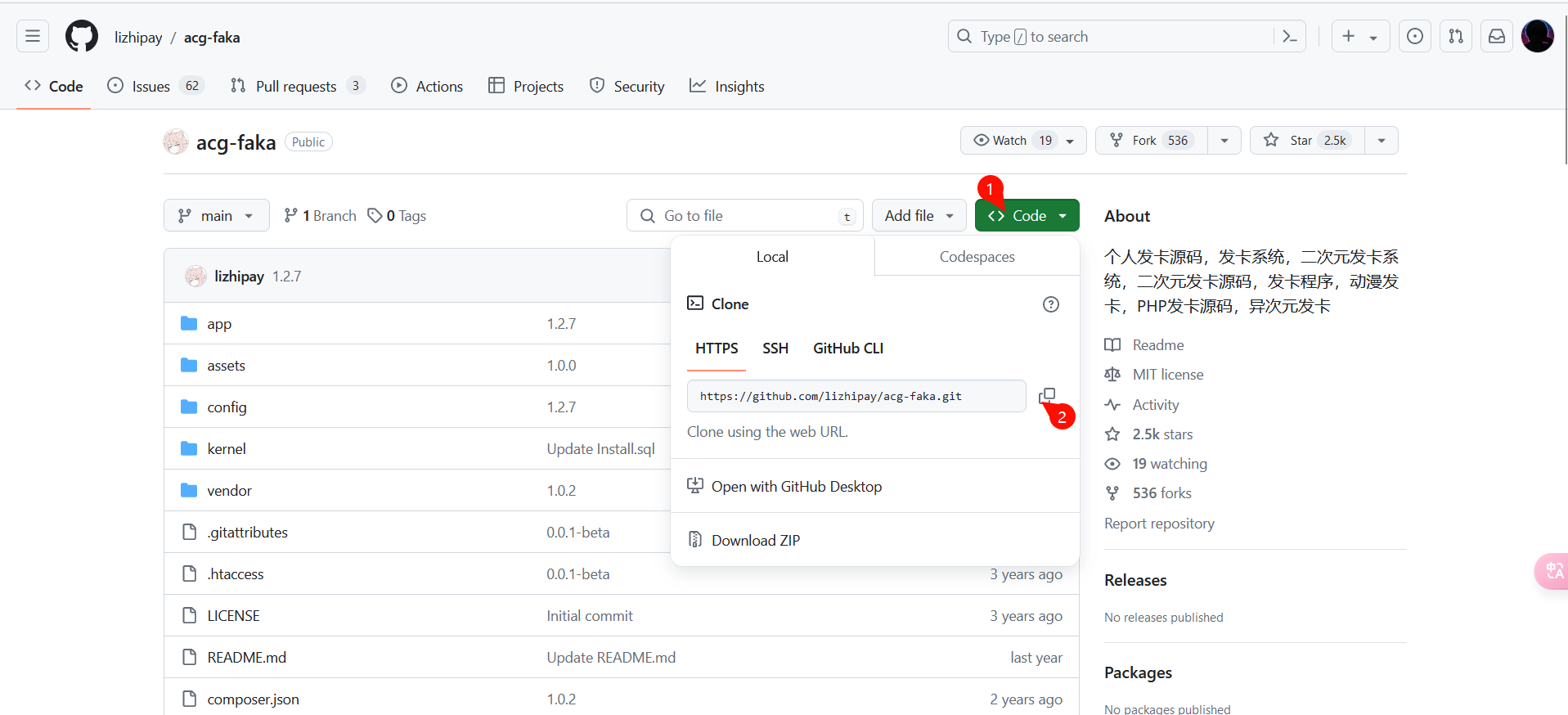Expand the Fork options dropdown arrow

[1224, 141]
